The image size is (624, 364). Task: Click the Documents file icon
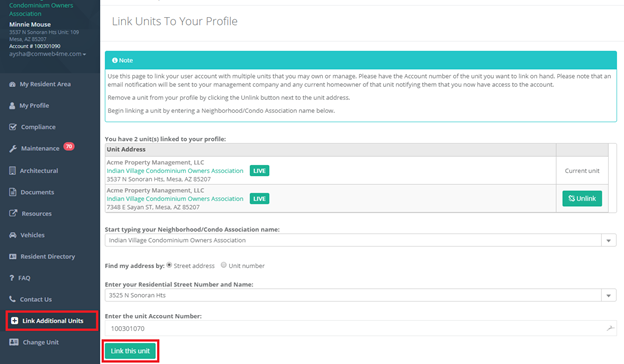coord(13,192)
